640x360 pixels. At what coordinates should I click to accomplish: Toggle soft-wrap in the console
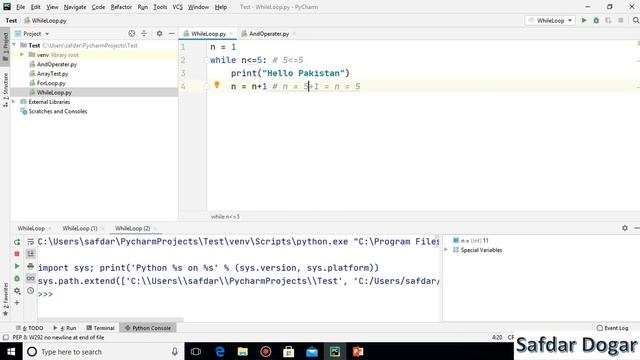[x=31, y=242]
